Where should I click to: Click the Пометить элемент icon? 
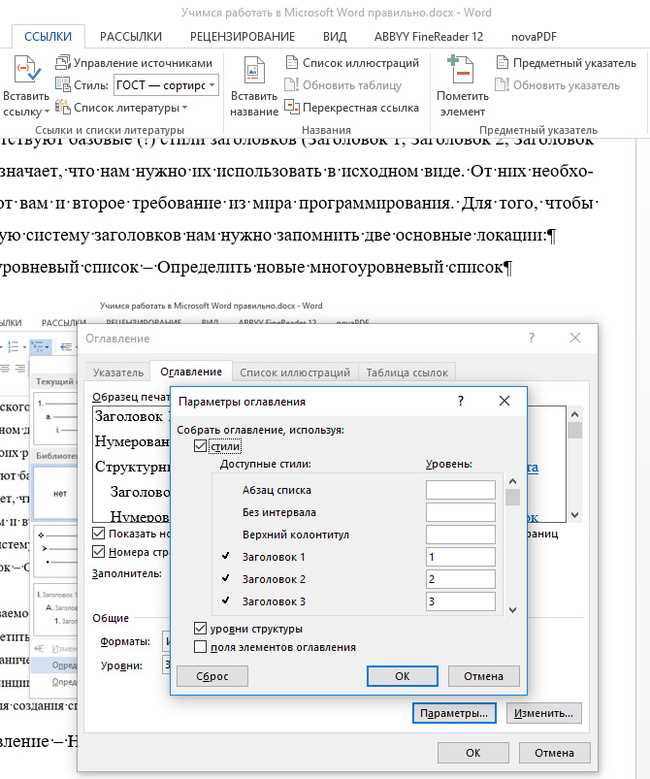point(461,71)
